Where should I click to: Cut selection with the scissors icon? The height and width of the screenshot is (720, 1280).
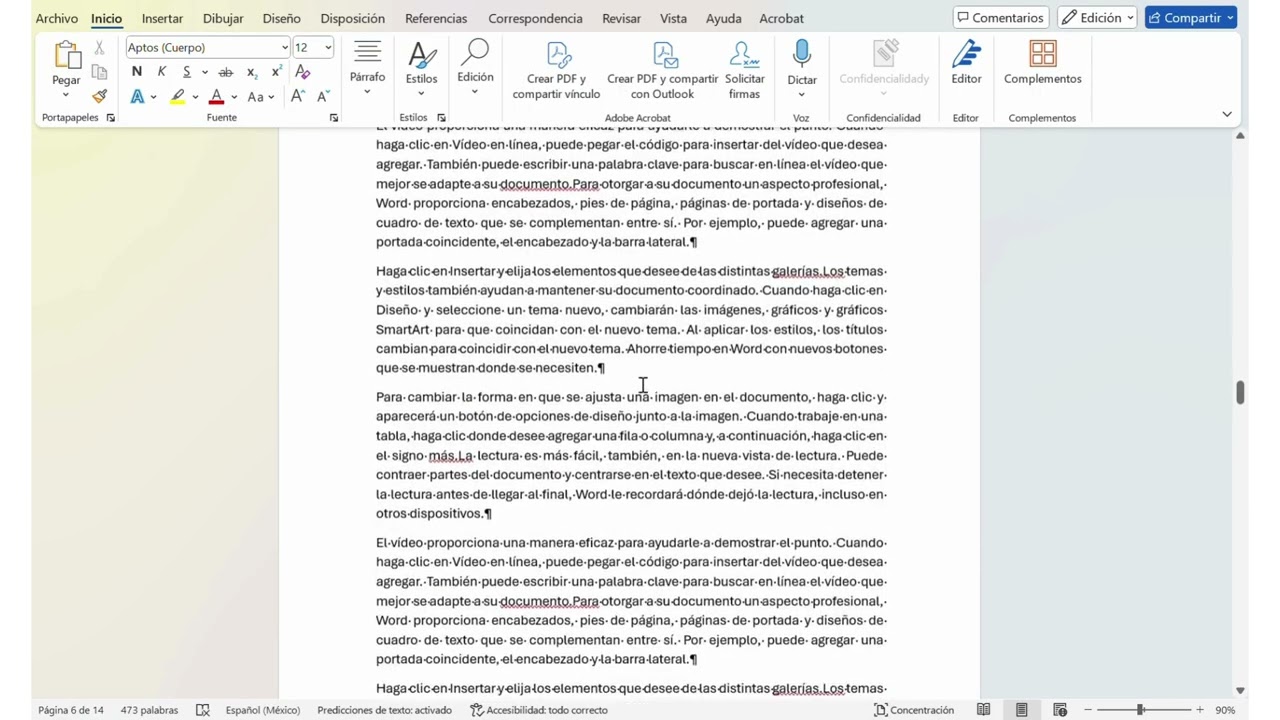coord(99,47)
